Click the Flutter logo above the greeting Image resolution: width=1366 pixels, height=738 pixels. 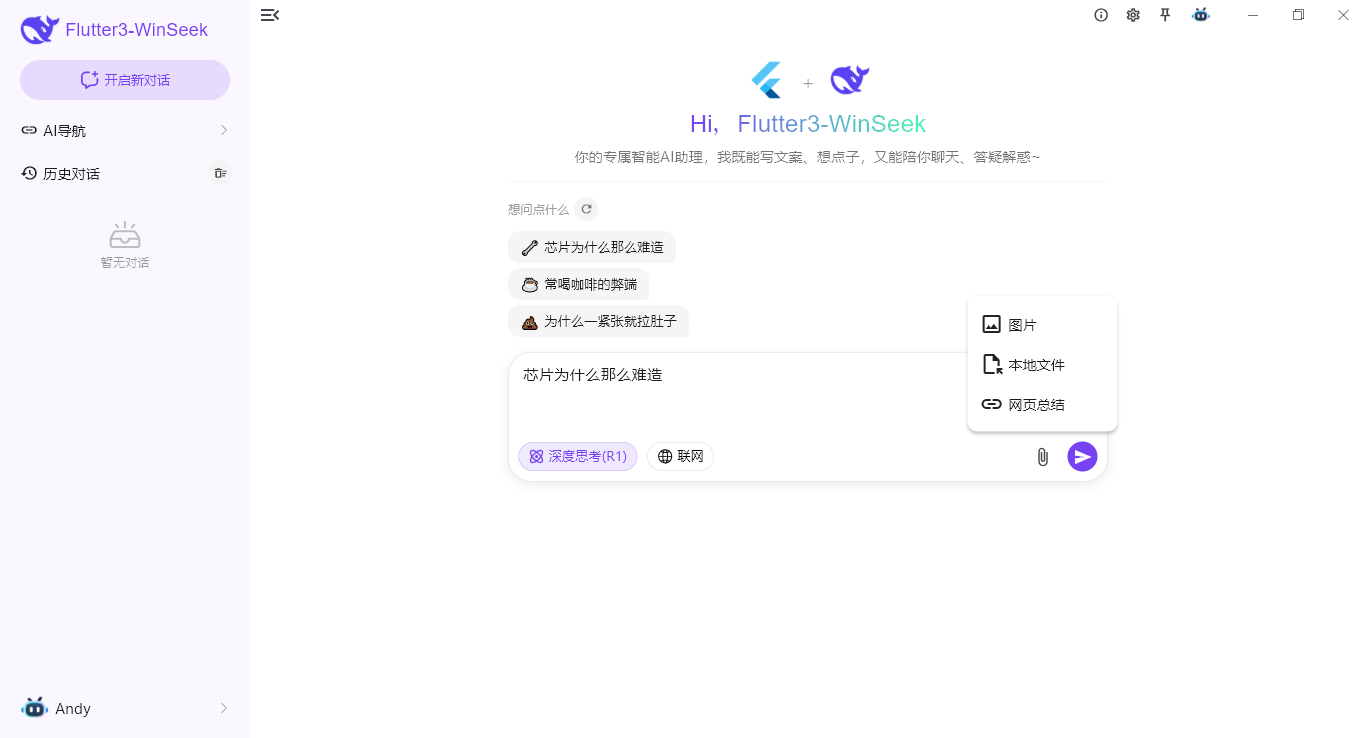(x=766, y=79)
